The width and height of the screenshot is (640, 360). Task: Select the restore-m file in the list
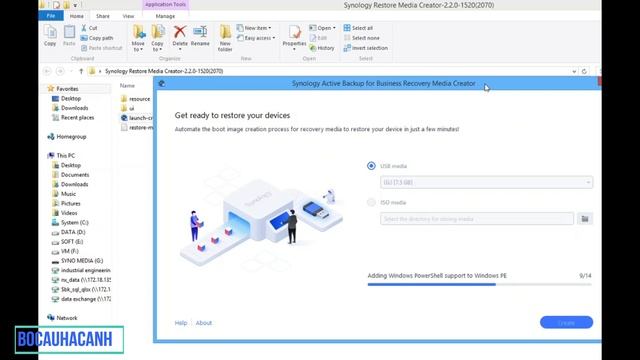[x=137, y=128]
